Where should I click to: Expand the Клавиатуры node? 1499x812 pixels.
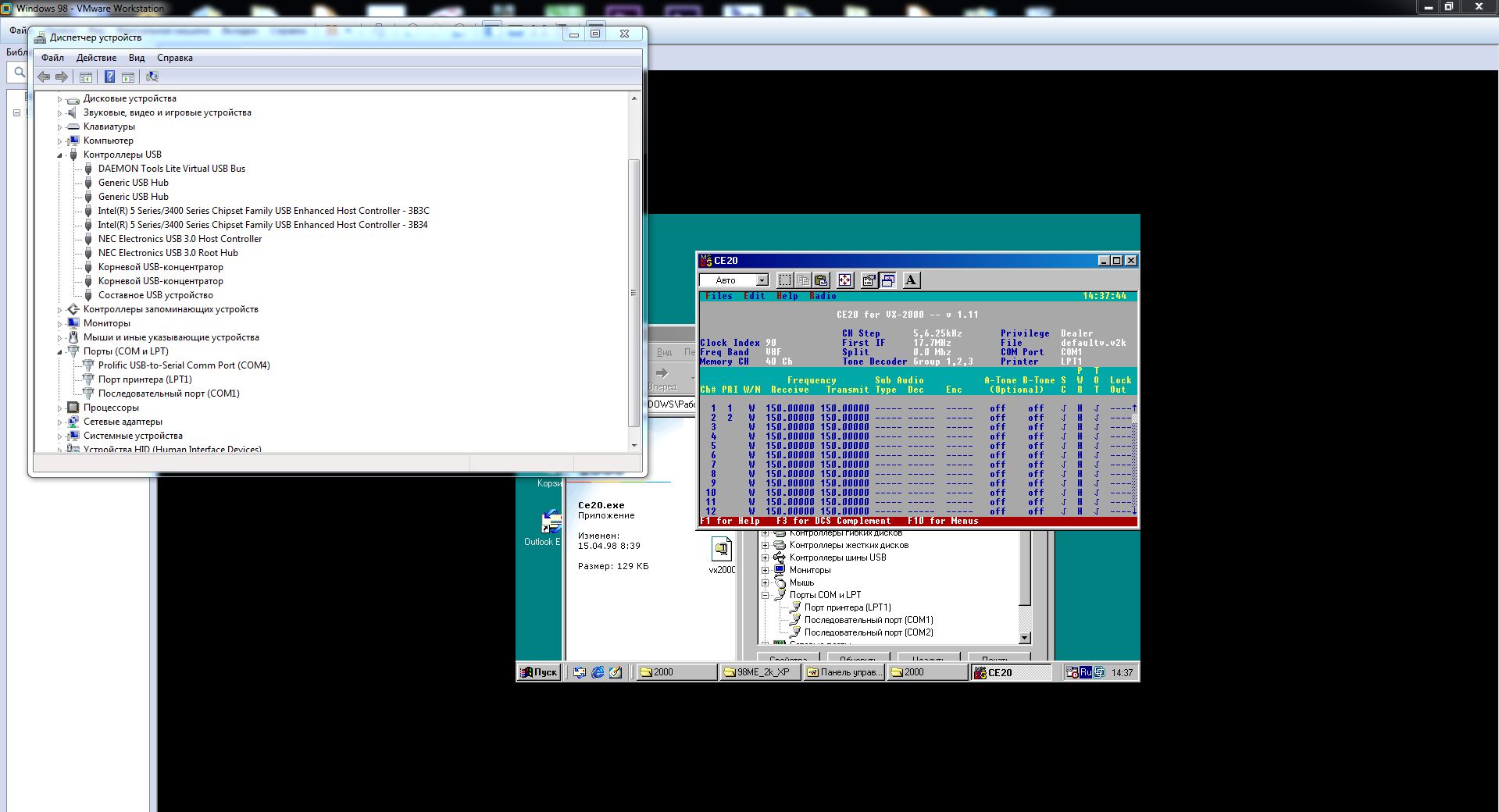click(59, 127)
